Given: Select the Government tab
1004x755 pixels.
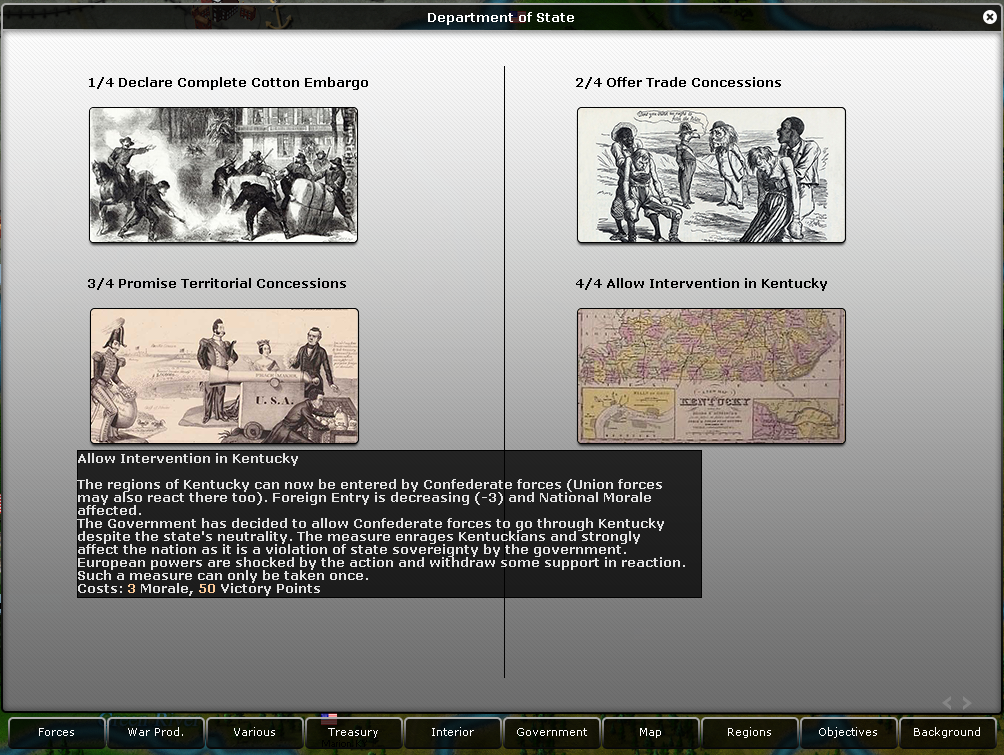Looking at the screenshot, I should coord(551,732).
